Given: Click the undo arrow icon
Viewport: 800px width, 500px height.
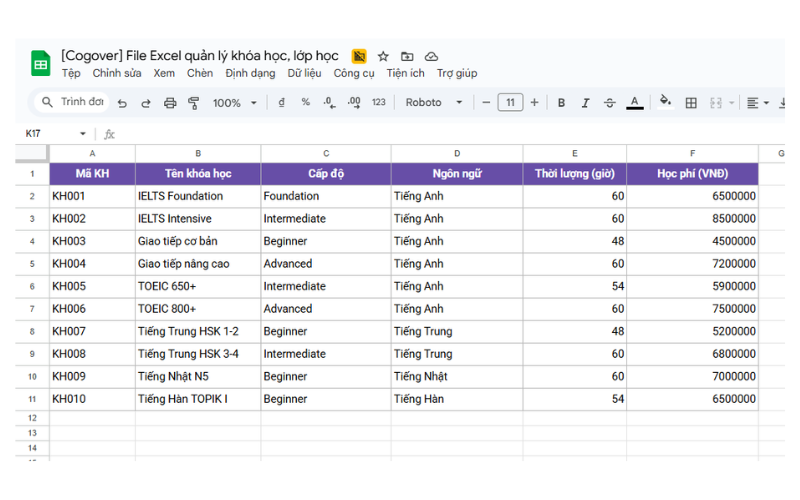Looking at the screenshot, I should pos(122,103).
